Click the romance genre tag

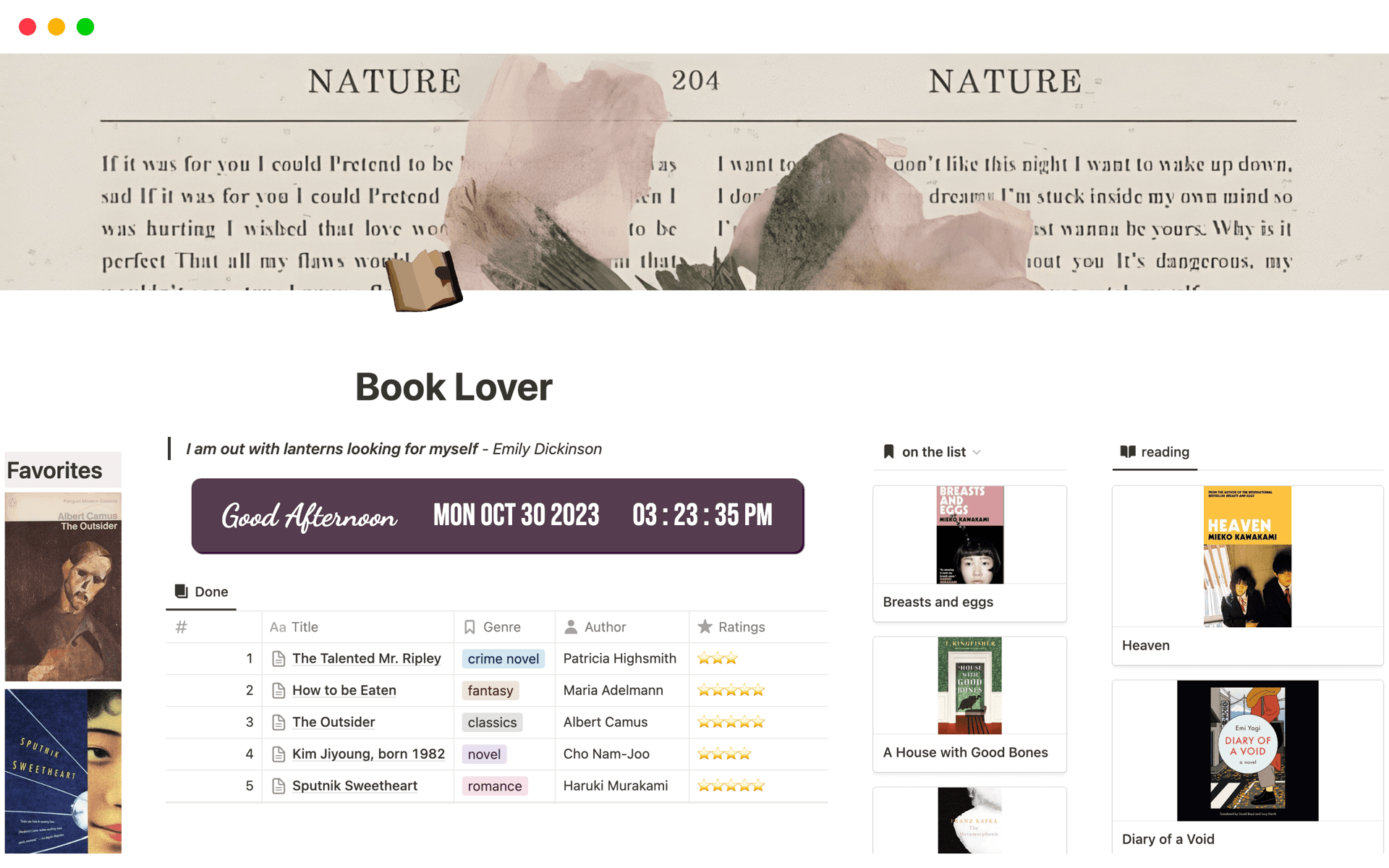click(494, 786)
